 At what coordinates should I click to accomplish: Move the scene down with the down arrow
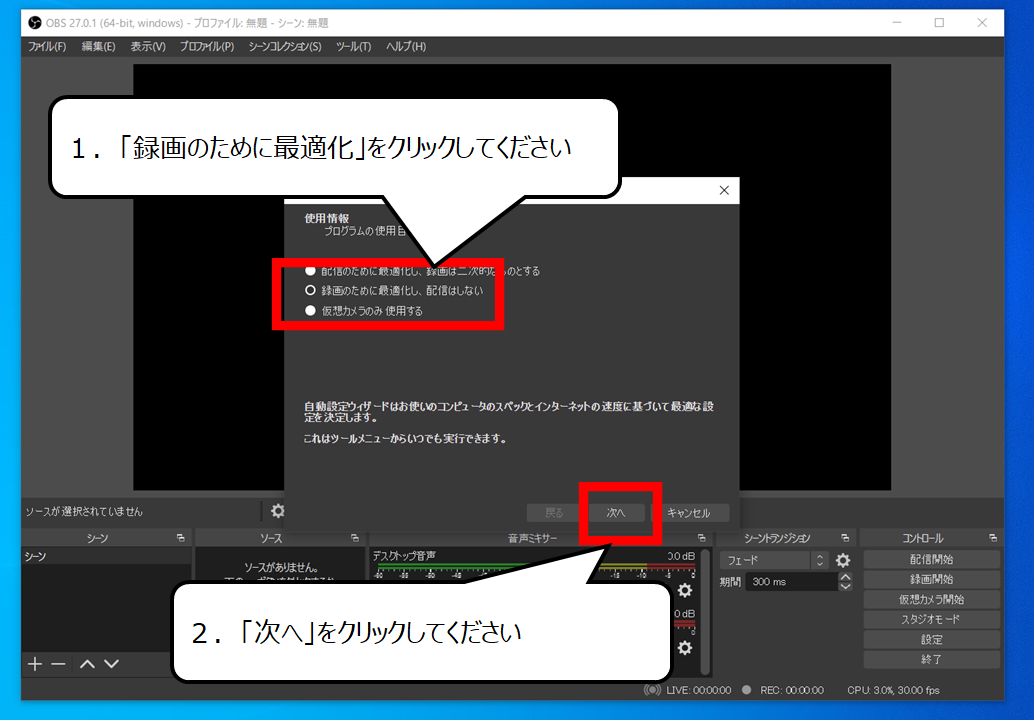[111, 664]
